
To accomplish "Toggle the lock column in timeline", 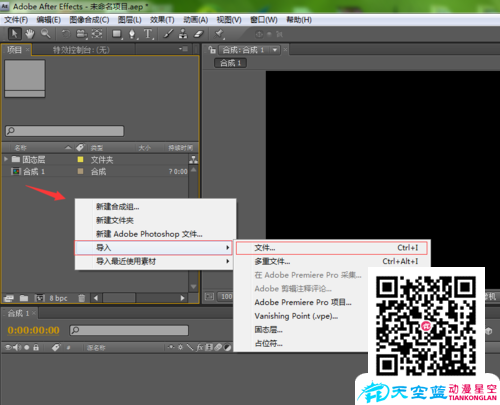I will tap(36, 348).
